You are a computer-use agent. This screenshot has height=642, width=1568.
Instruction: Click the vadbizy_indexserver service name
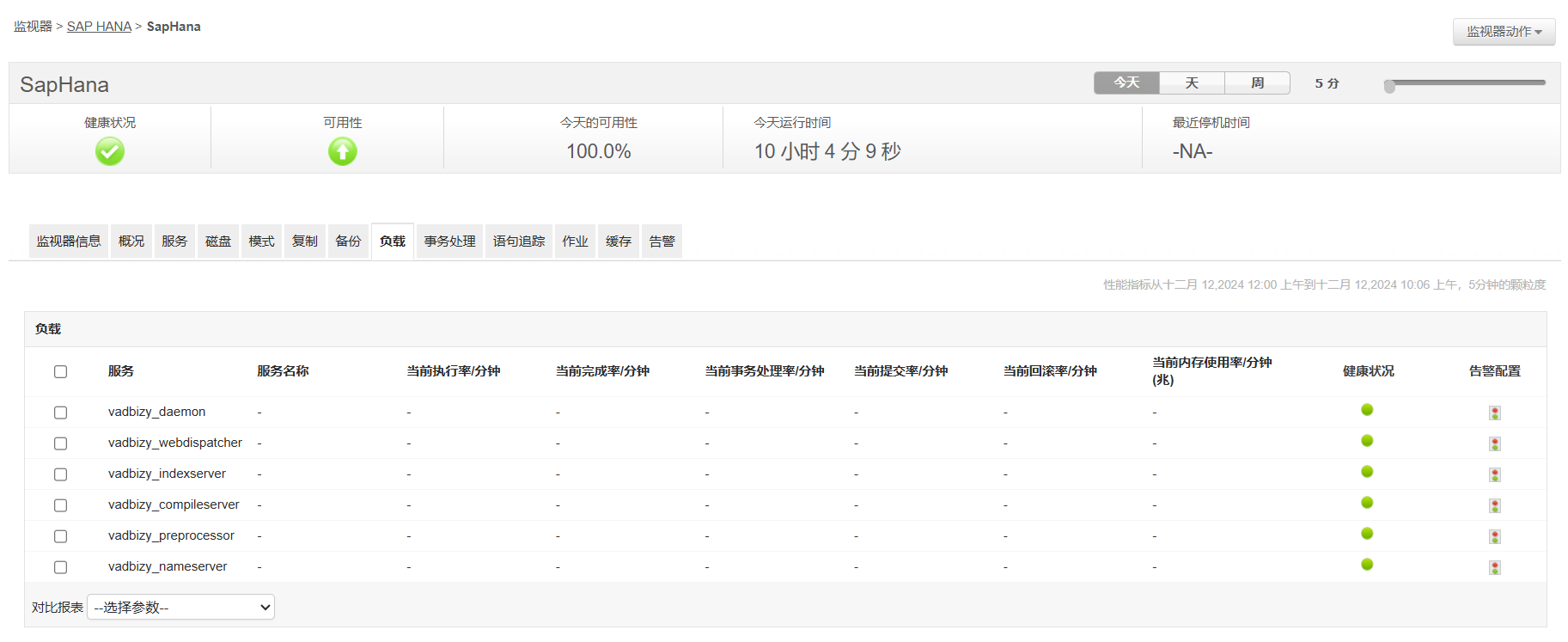pos(167,474)
